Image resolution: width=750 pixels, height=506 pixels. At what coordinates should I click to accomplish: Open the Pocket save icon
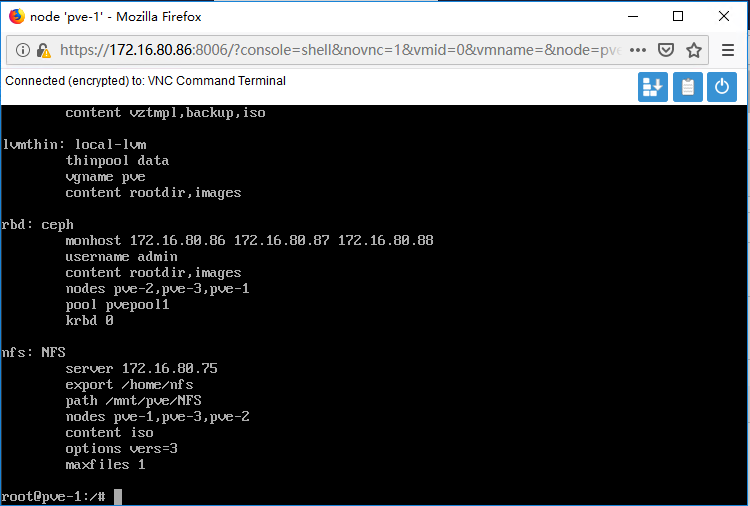click(x=666, y=50)
